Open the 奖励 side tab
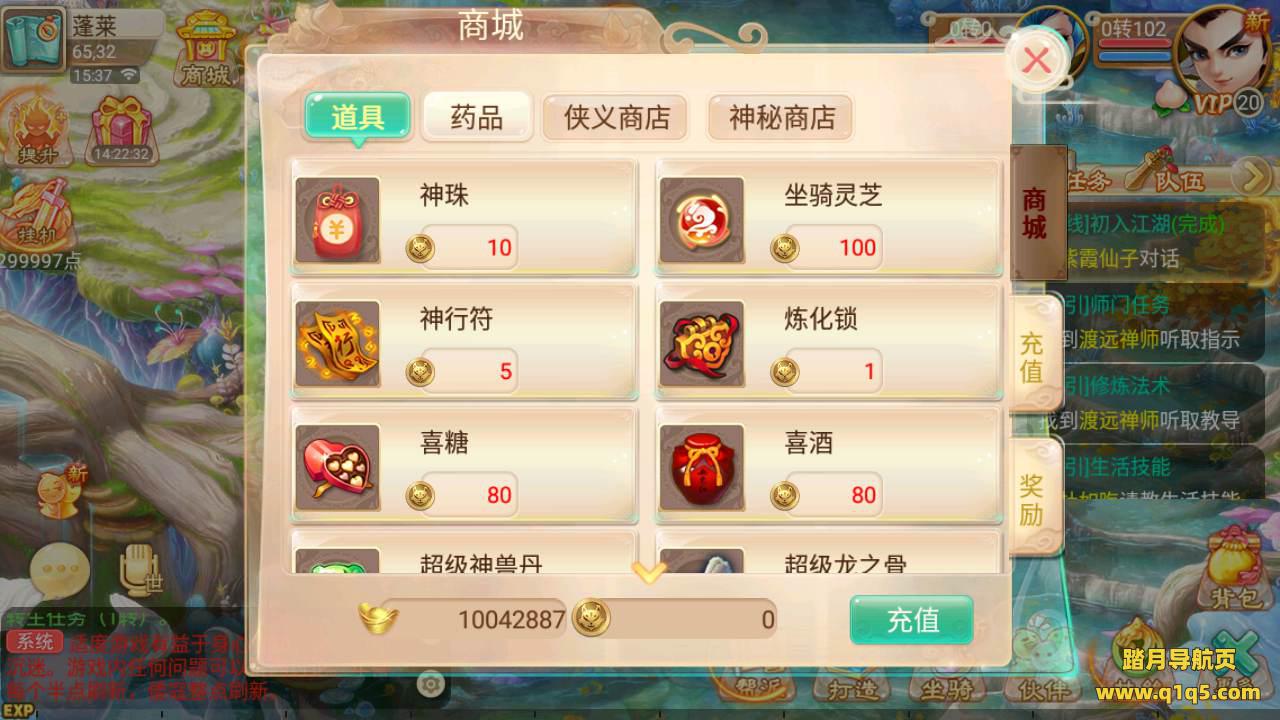This screenshot has width=1280, height=720. pyautogui.click(x=1033, y=500)
